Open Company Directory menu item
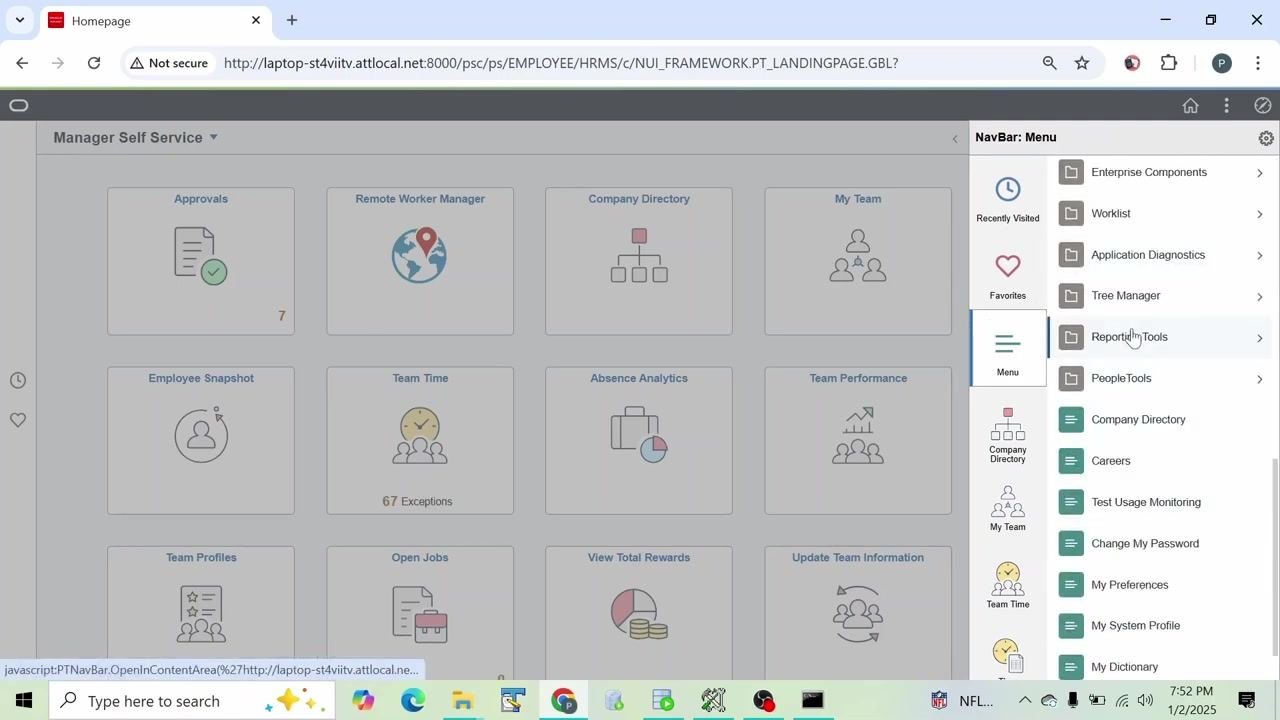Viewport: 1280px width, 720px height. [1160, 420]
